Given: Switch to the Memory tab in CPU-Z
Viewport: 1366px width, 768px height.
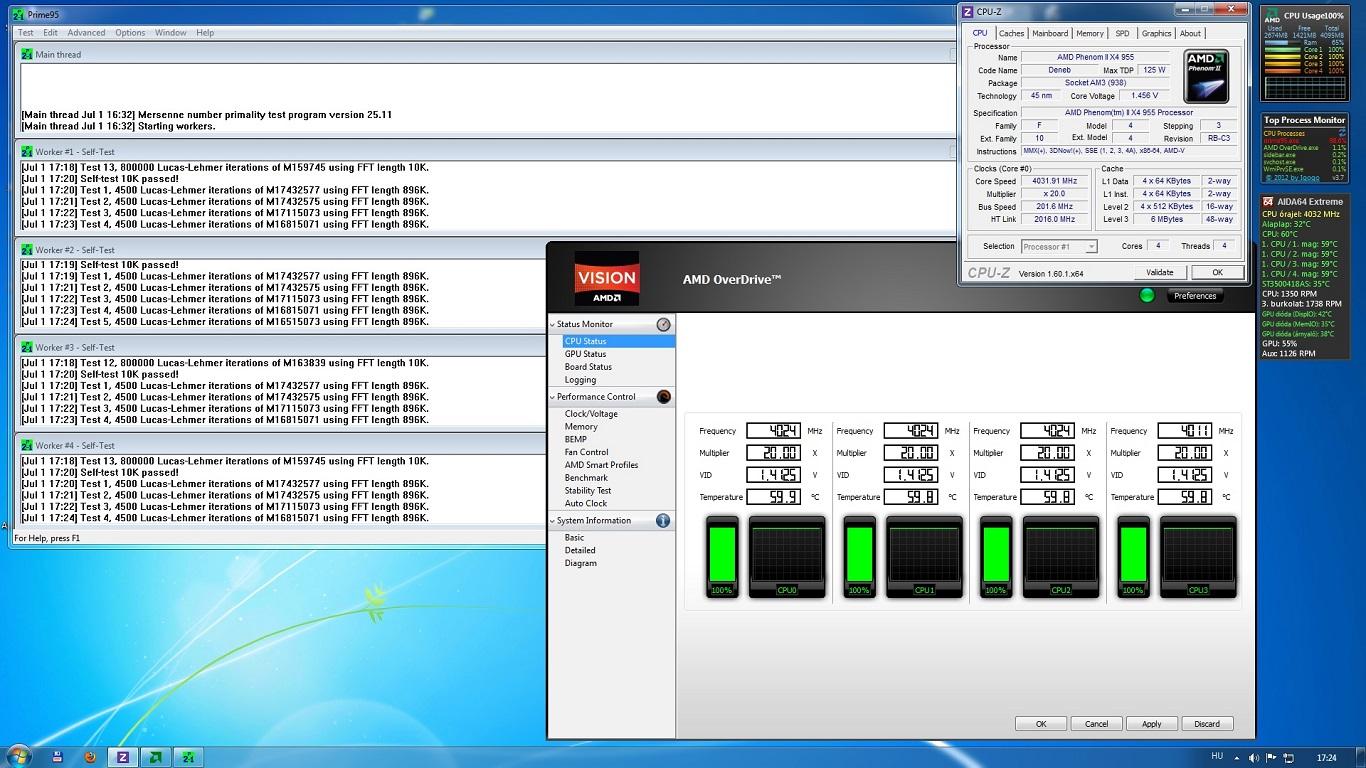Looking at the screenshot, I should (1090, 33).
